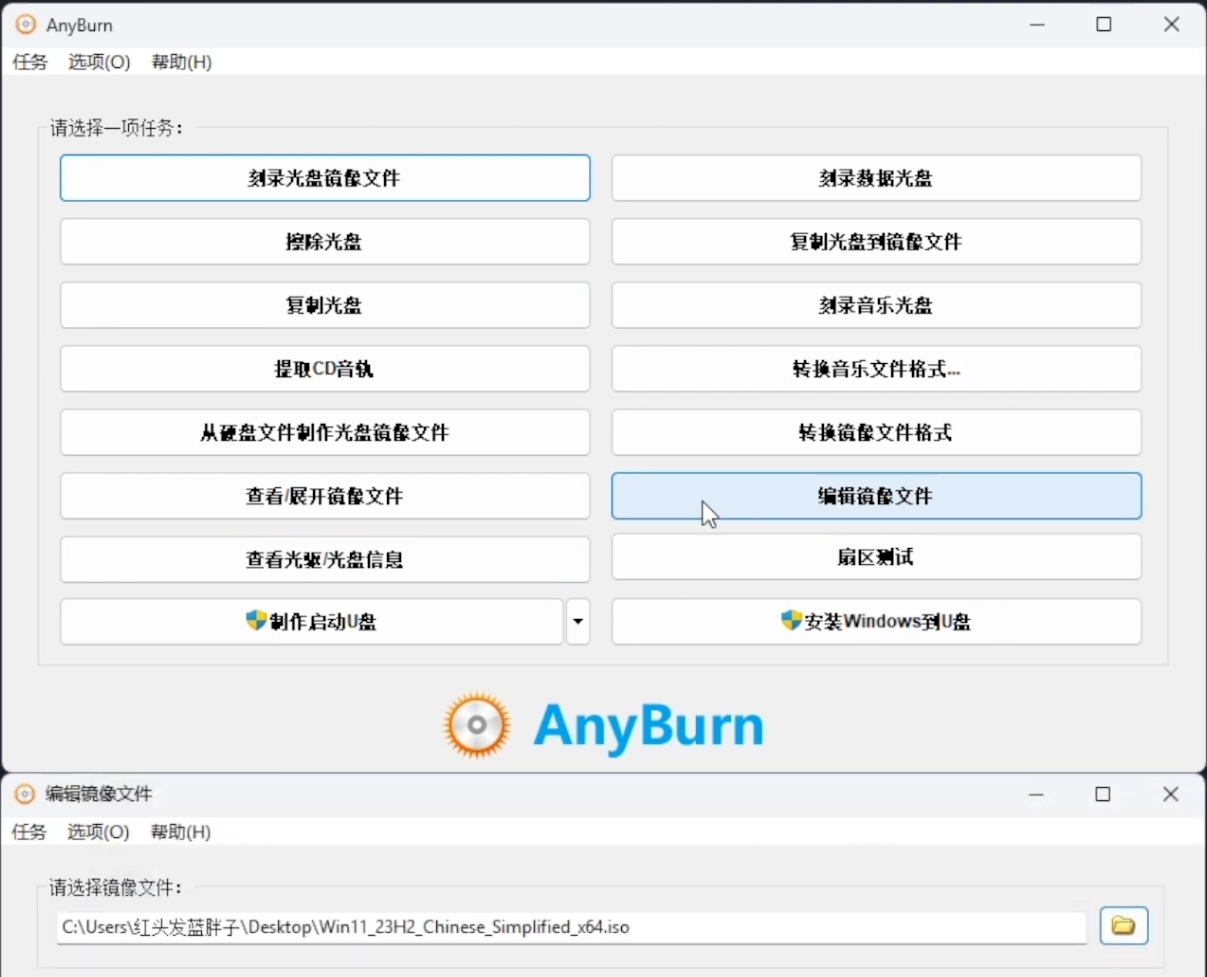
Task: Open the 选项(O) menu in AnyBurn window
Action: point(99,62)
